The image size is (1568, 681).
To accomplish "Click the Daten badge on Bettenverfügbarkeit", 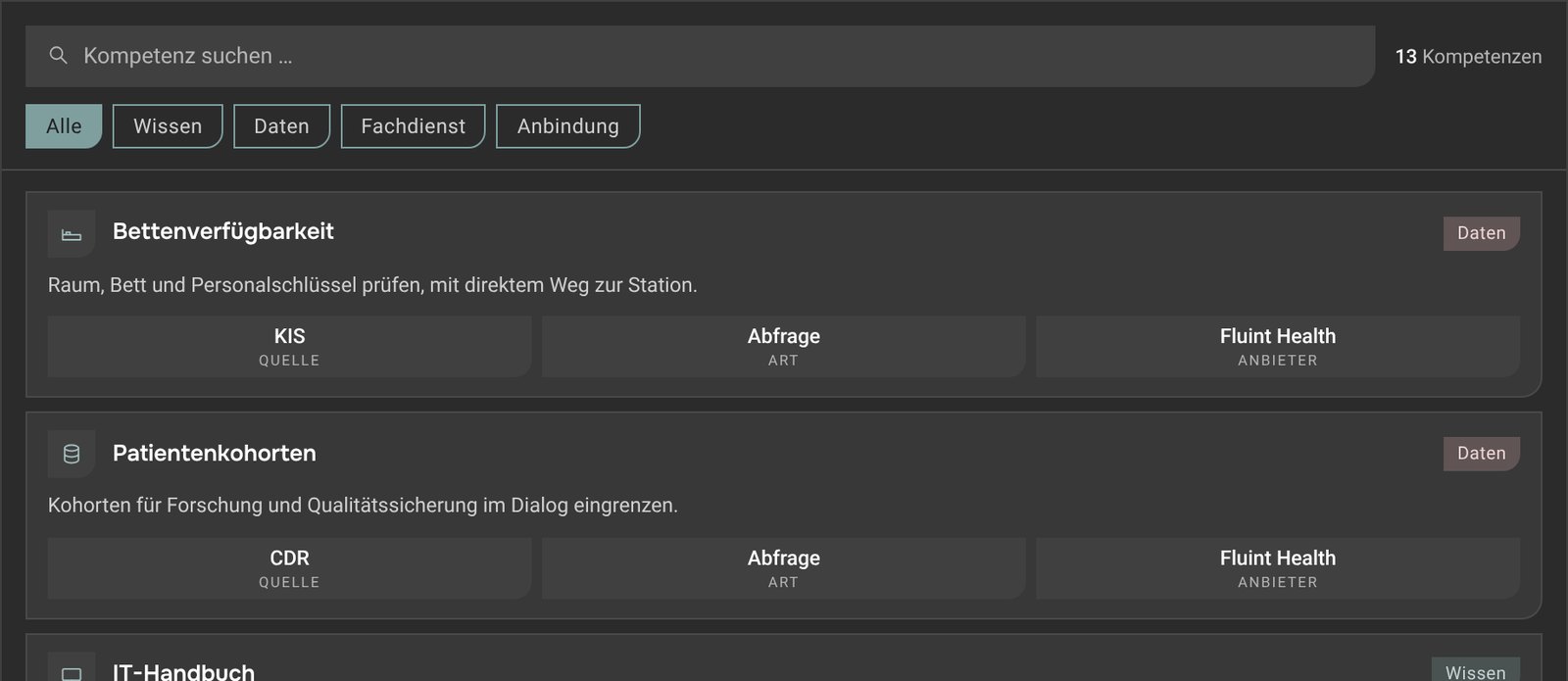I will tap(1481, 233).
